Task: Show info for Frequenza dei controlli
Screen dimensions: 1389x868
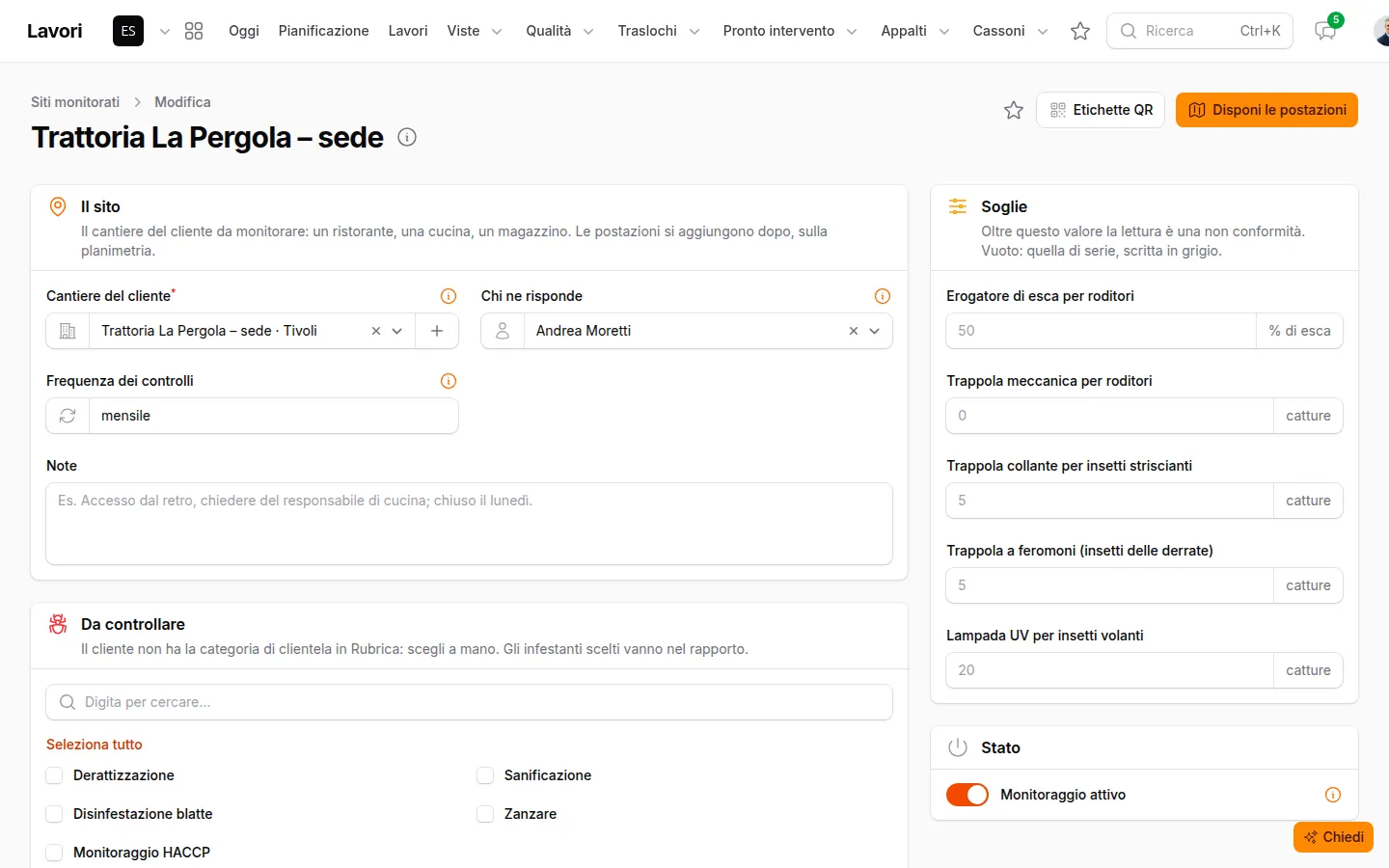Action: [449, 381]
